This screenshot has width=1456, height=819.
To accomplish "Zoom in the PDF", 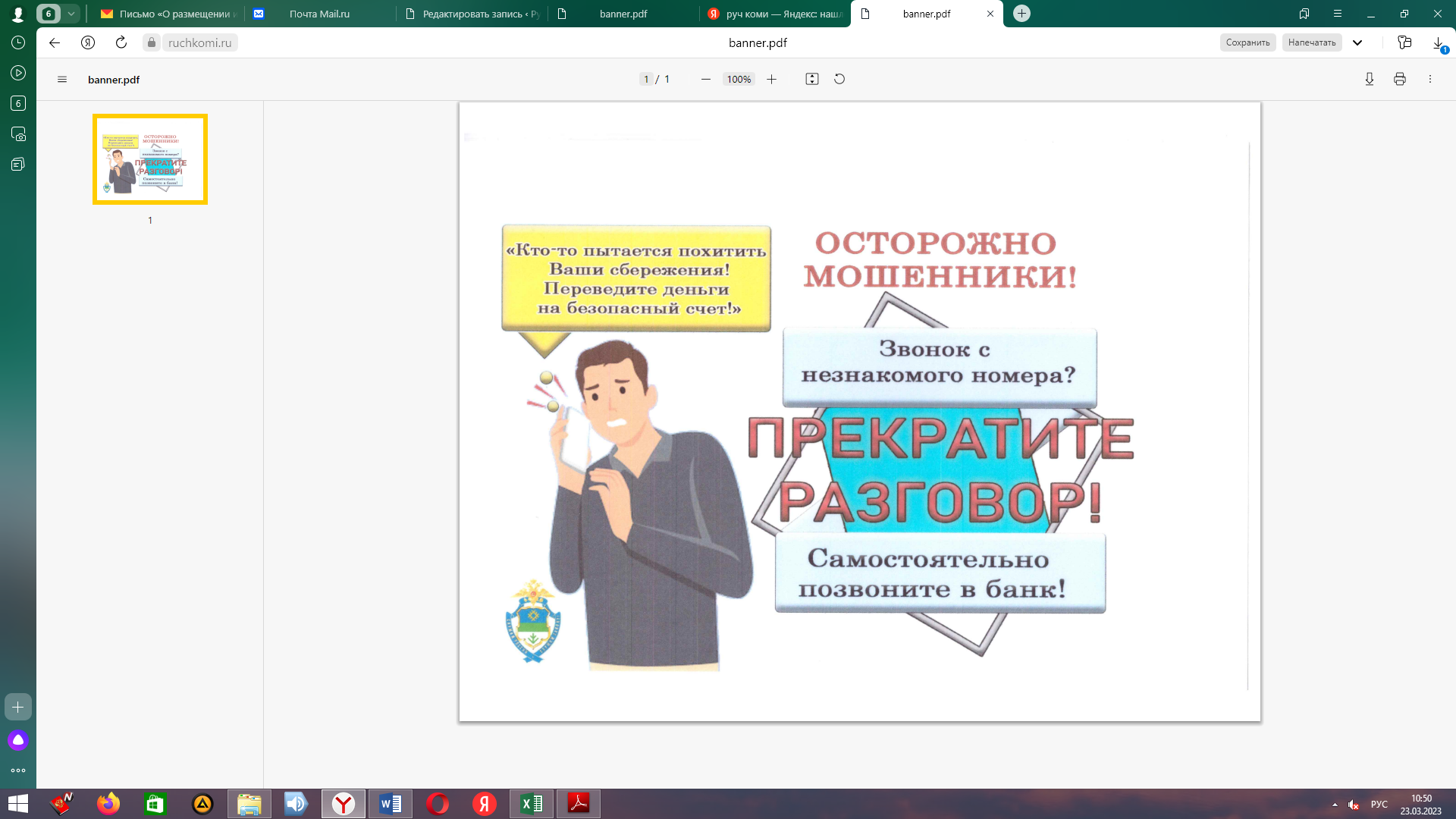I will [771, 79].
